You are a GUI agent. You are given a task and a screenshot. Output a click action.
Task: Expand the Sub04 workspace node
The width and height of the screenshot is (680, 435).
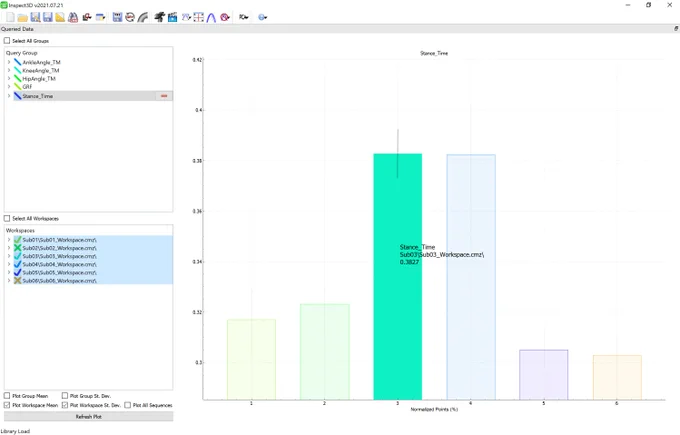tap(9, 264)
